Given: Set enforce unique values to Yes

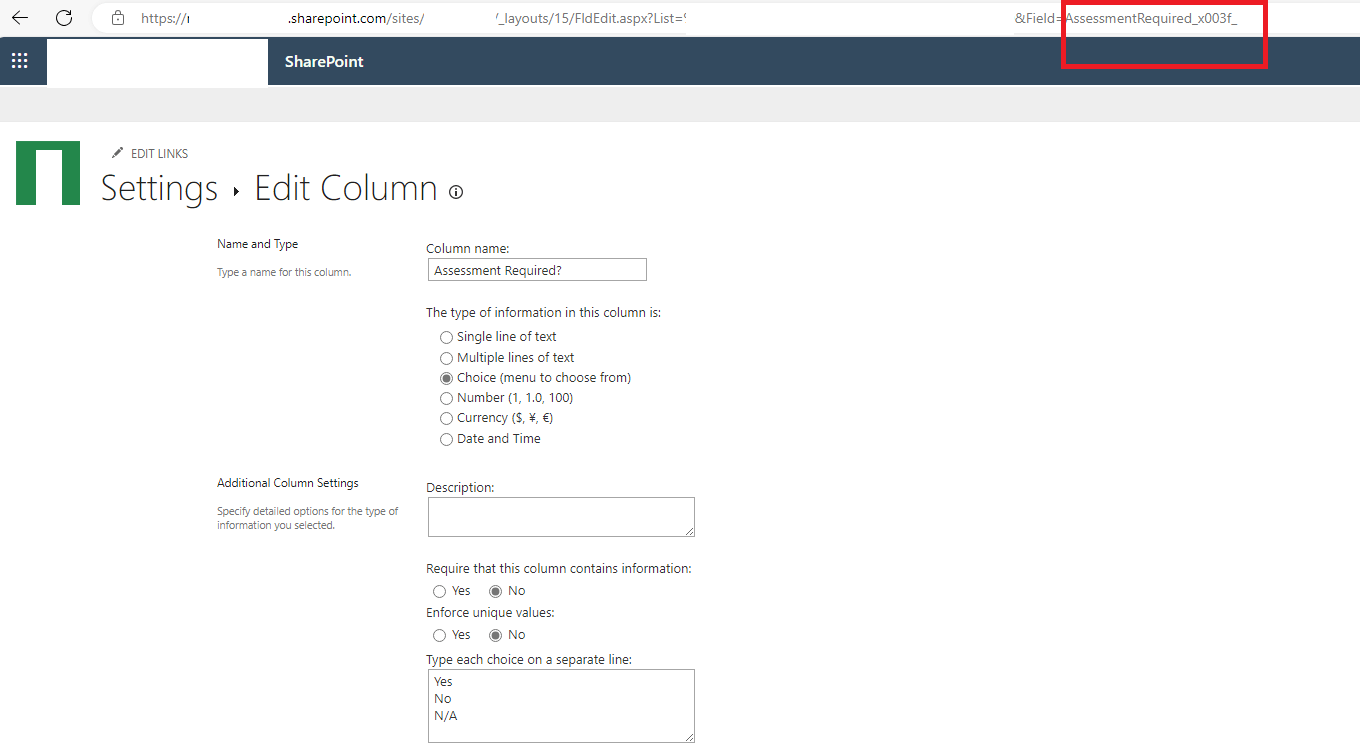Looking at the screenshot, I should point(439,635).
